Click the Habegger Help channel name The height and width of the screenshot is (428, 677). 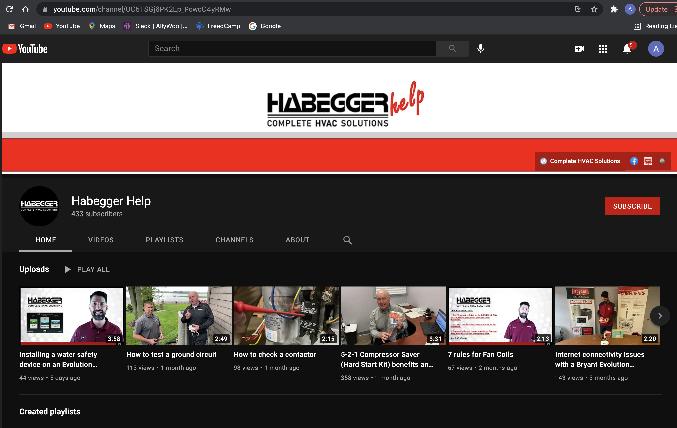coord(111,201)
